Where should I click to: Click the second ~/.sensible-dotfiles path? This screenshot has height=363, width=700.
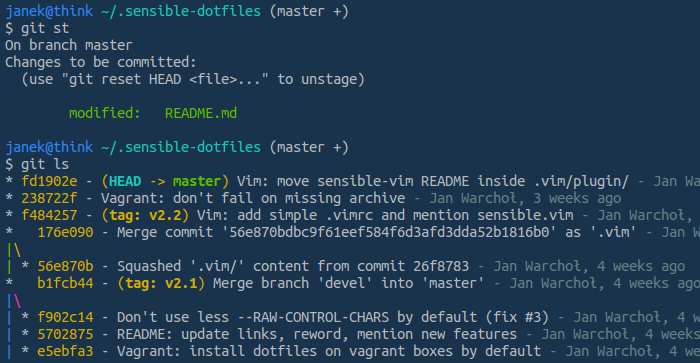(181, 147)
